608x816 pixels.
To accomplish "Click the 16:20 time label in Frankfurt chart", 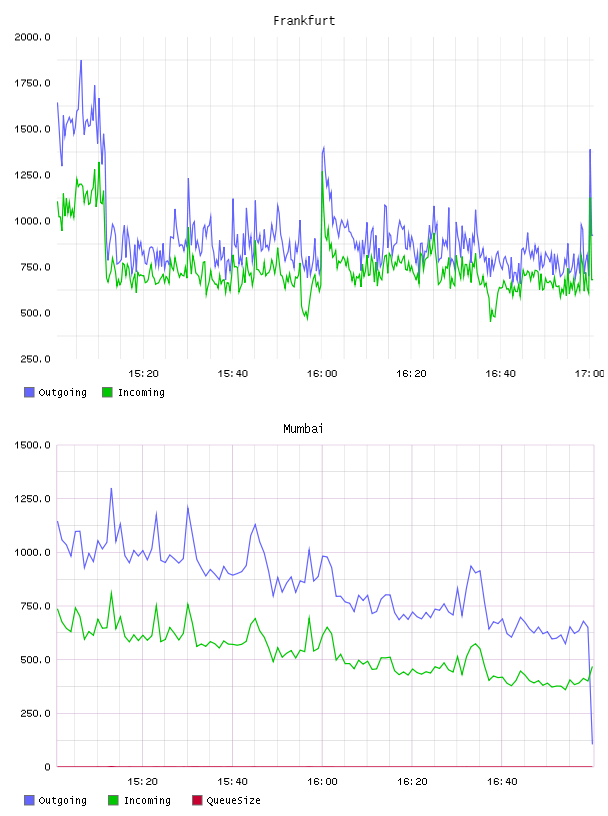I will pyautogui.click(x=411, y=374).
